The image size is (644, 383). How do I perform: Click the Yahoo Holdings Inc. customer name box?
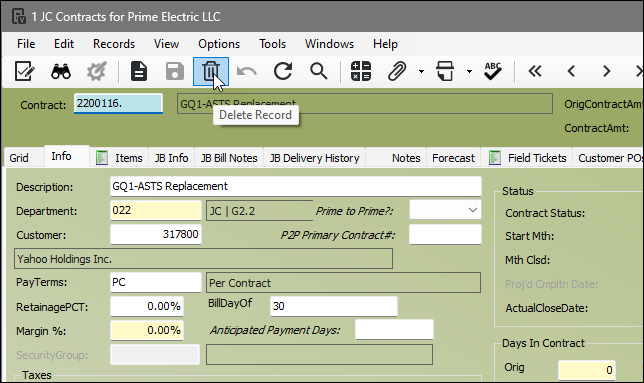[x=203, y=259]
